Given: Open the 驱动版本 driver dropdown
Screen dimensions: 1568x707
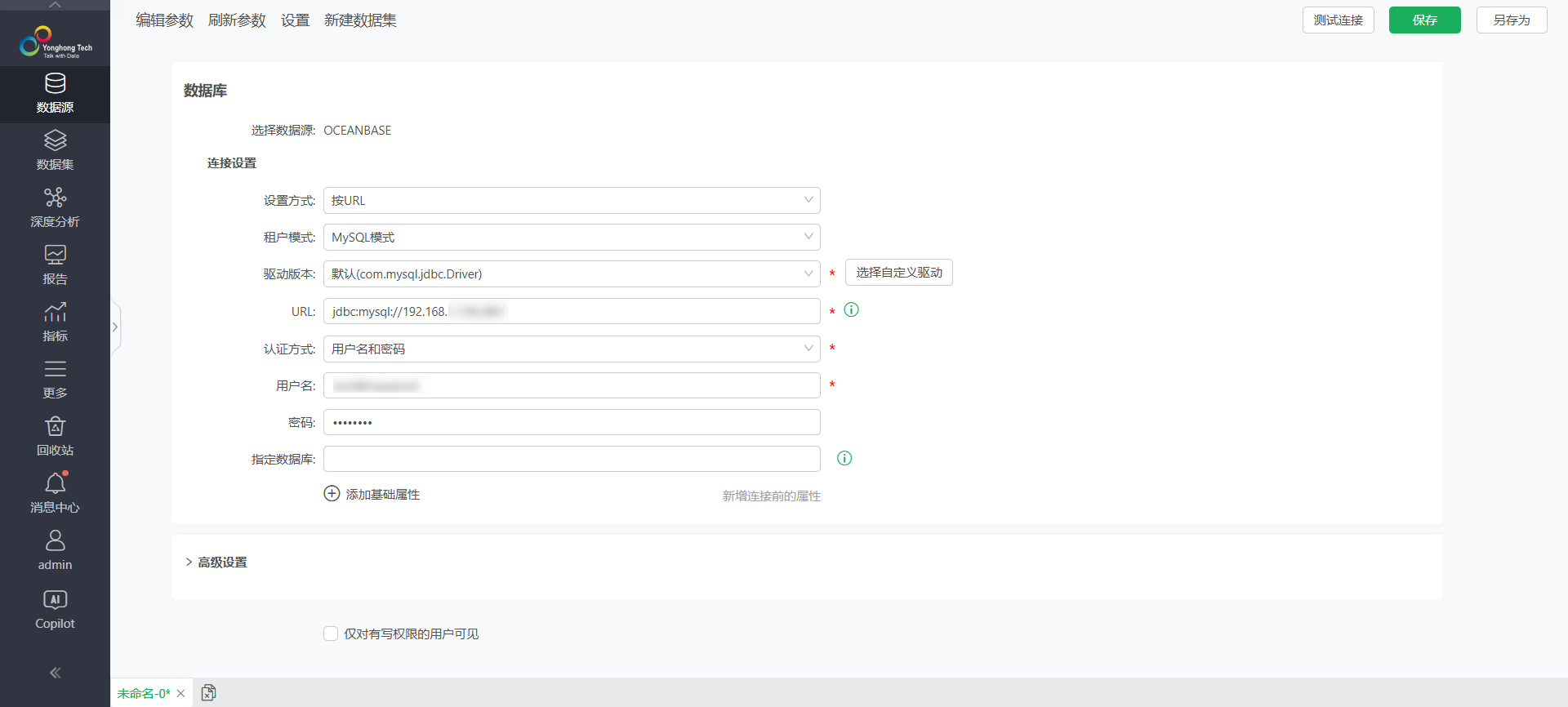Looking at the screenshot, I should [x=572, y=273].
